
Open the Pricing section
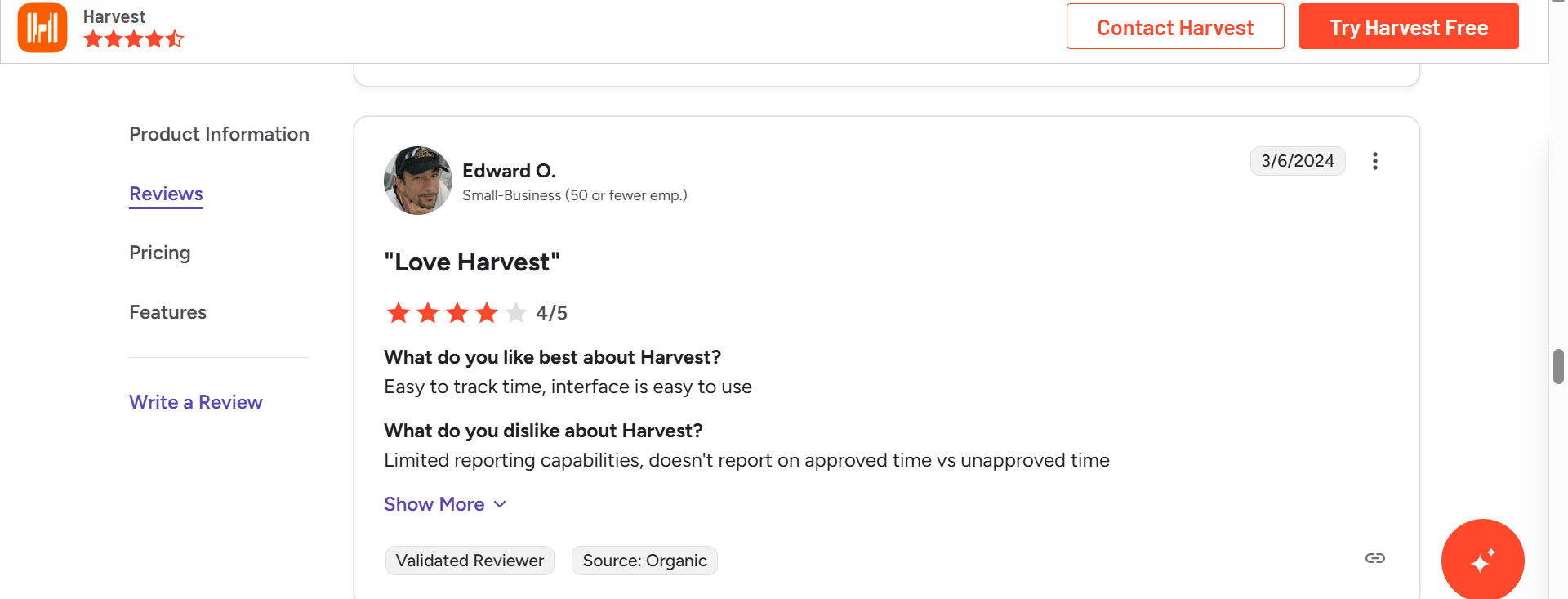point(160,253)
